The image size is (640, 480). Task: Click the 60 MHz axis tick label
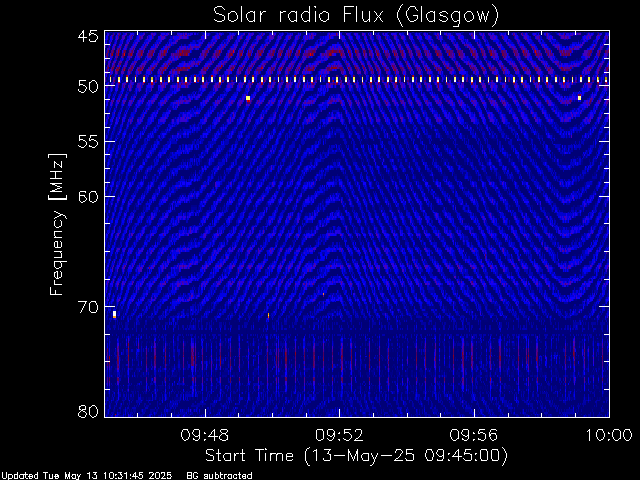tap(88, 197)
